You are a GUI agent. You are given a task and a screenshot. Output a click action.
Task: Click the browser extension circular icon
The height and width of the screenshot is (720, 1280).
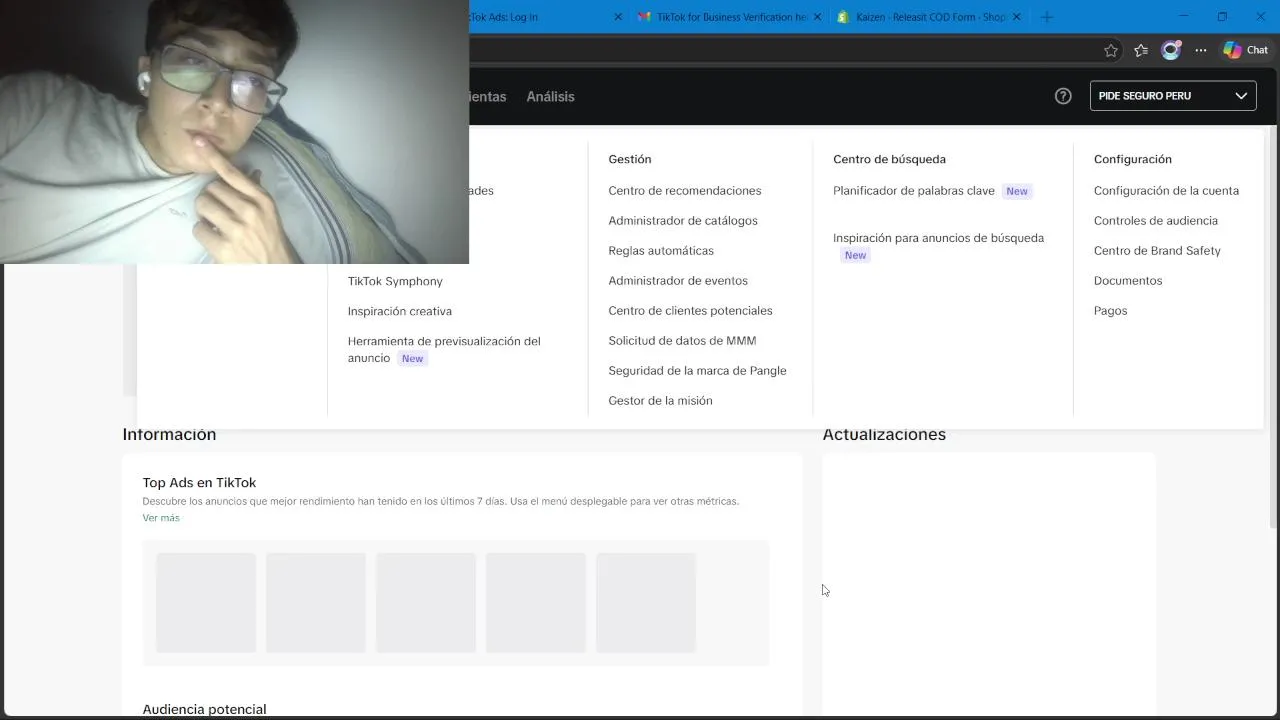point(1171,50)
